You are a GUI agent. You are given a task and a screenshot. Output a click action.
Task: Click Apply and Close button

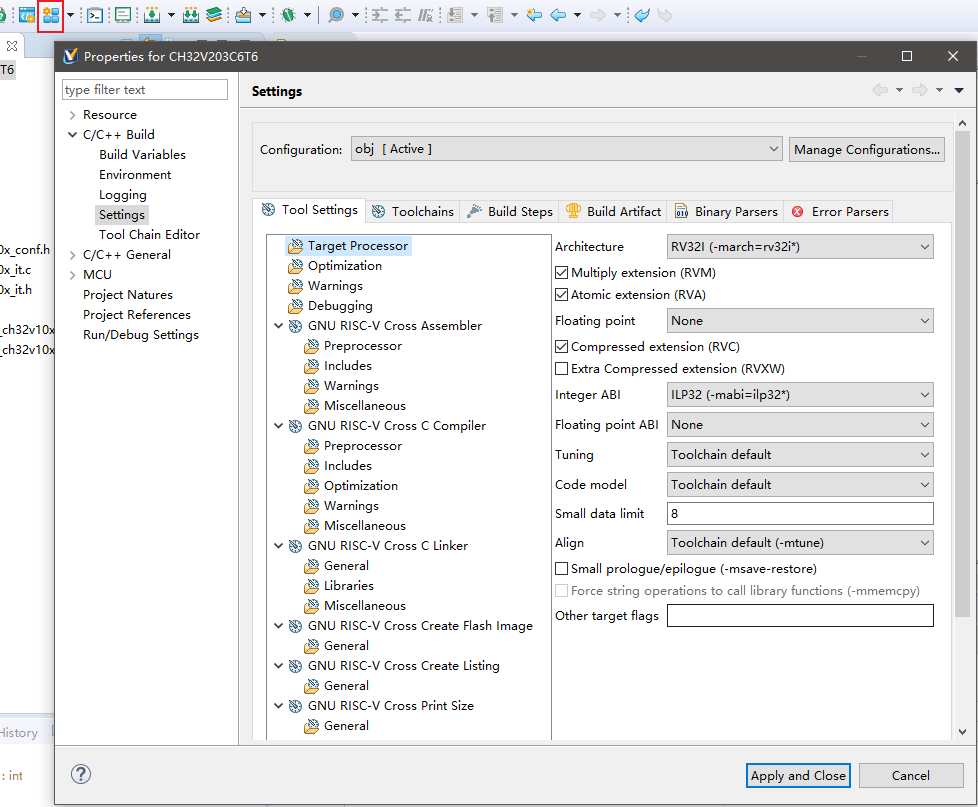798,775
